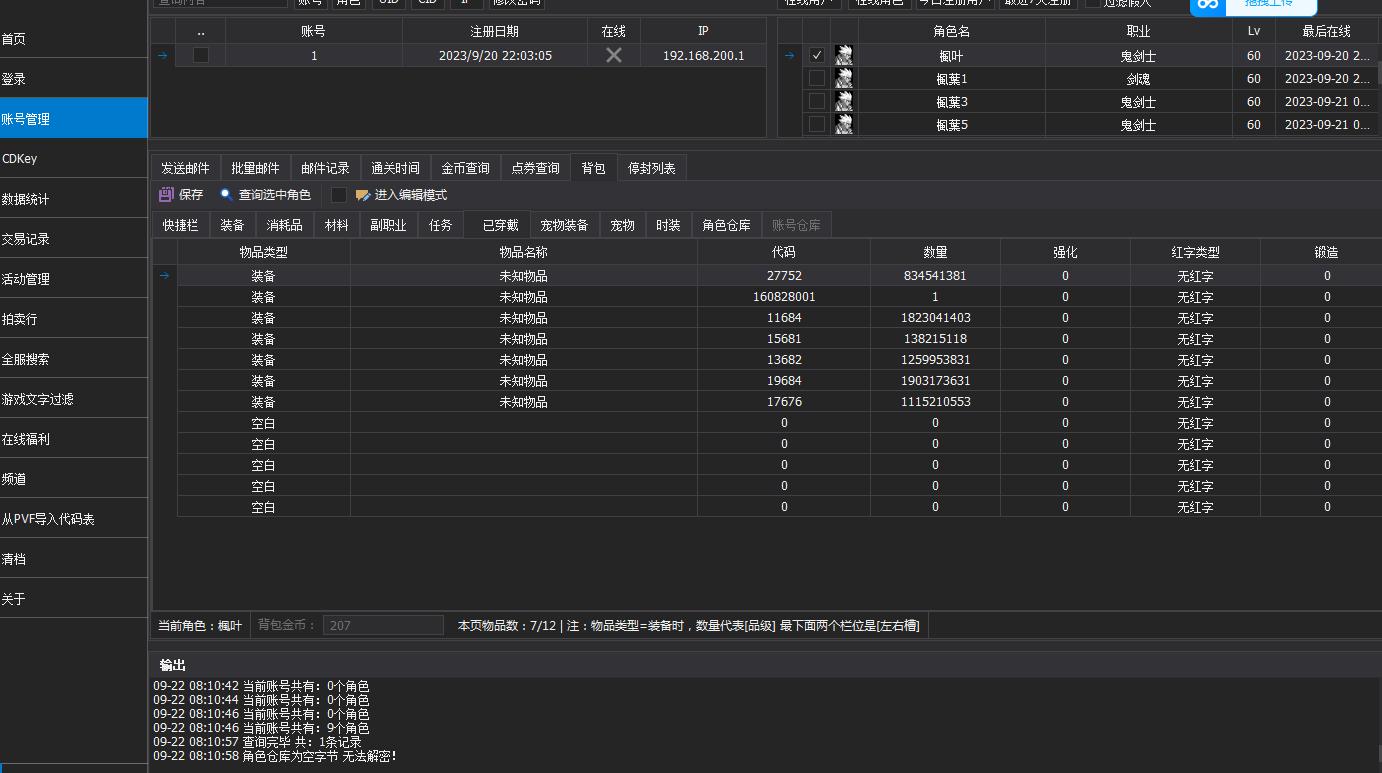Go to 从PVF导入代码表 in sidebar
This screenshot has width=1382, height=773.
pyautogui.click(x=48, y=519)
